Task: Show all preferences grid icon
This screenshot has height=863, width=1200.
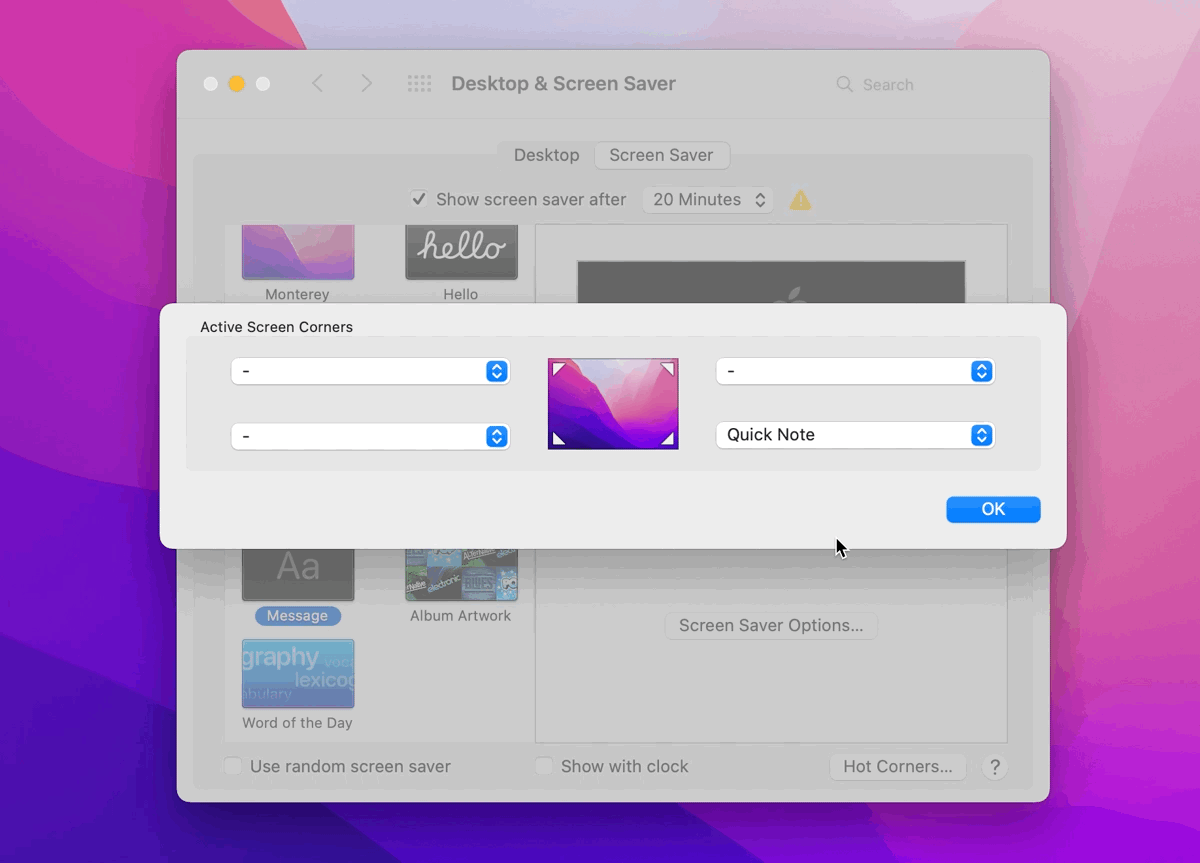Action: pos(419,84)
